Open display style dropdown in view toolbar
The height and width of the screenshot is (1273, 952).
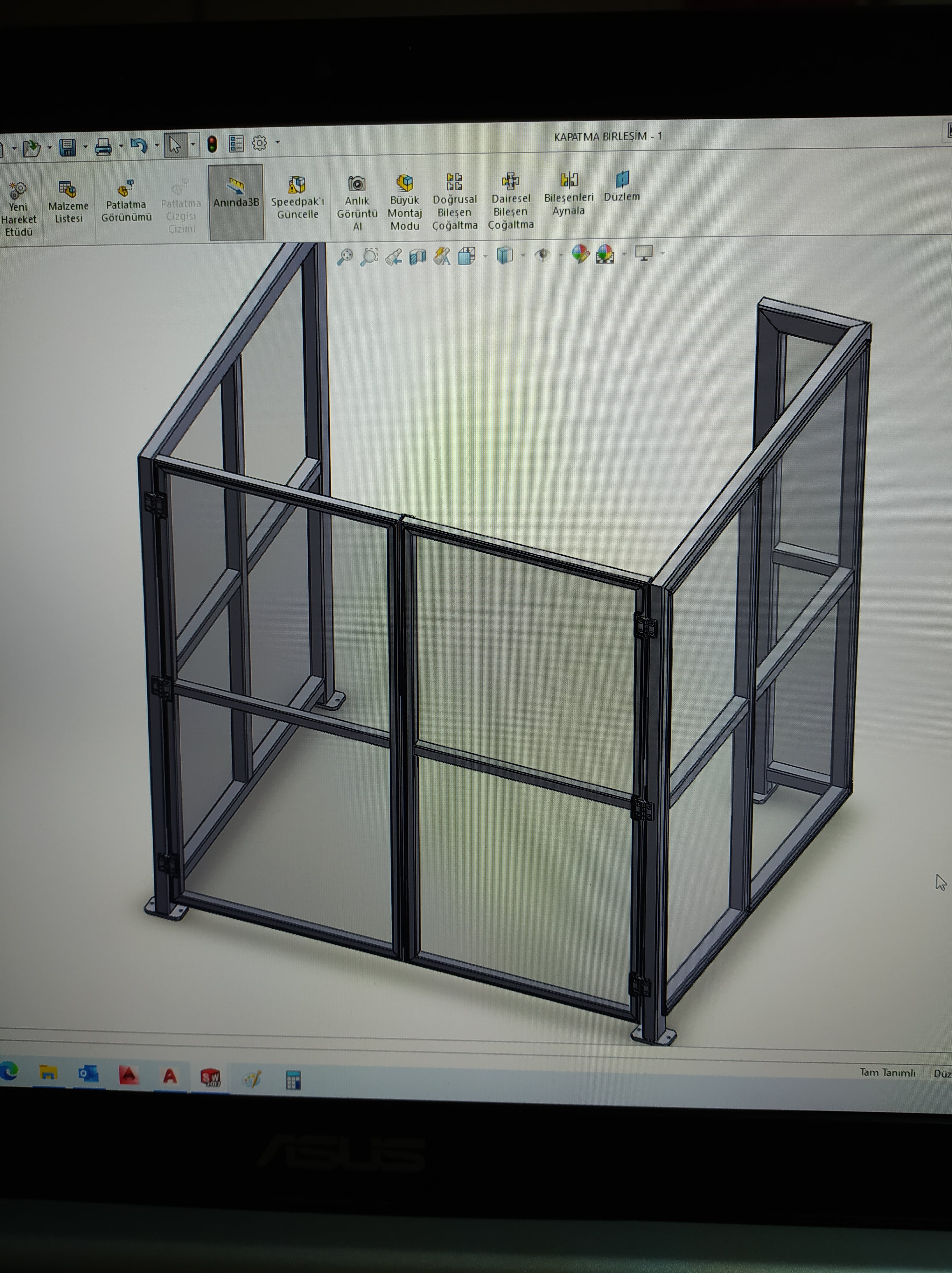pyautogui.click(x=523, y=255)
